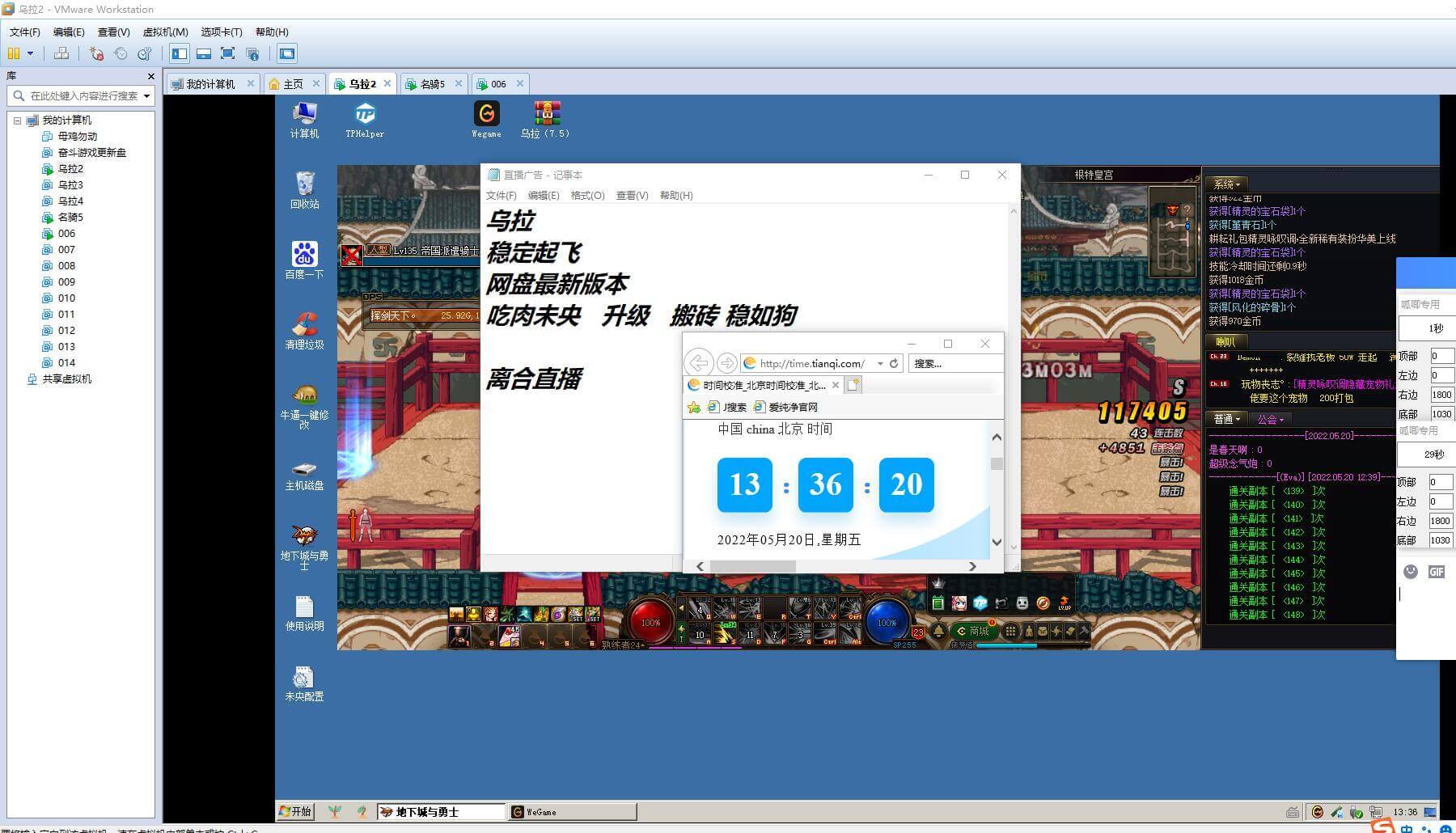Open the 公会 chat channel dropdown
This screenshot has width=1456, height=833.
click(1271, 419)
